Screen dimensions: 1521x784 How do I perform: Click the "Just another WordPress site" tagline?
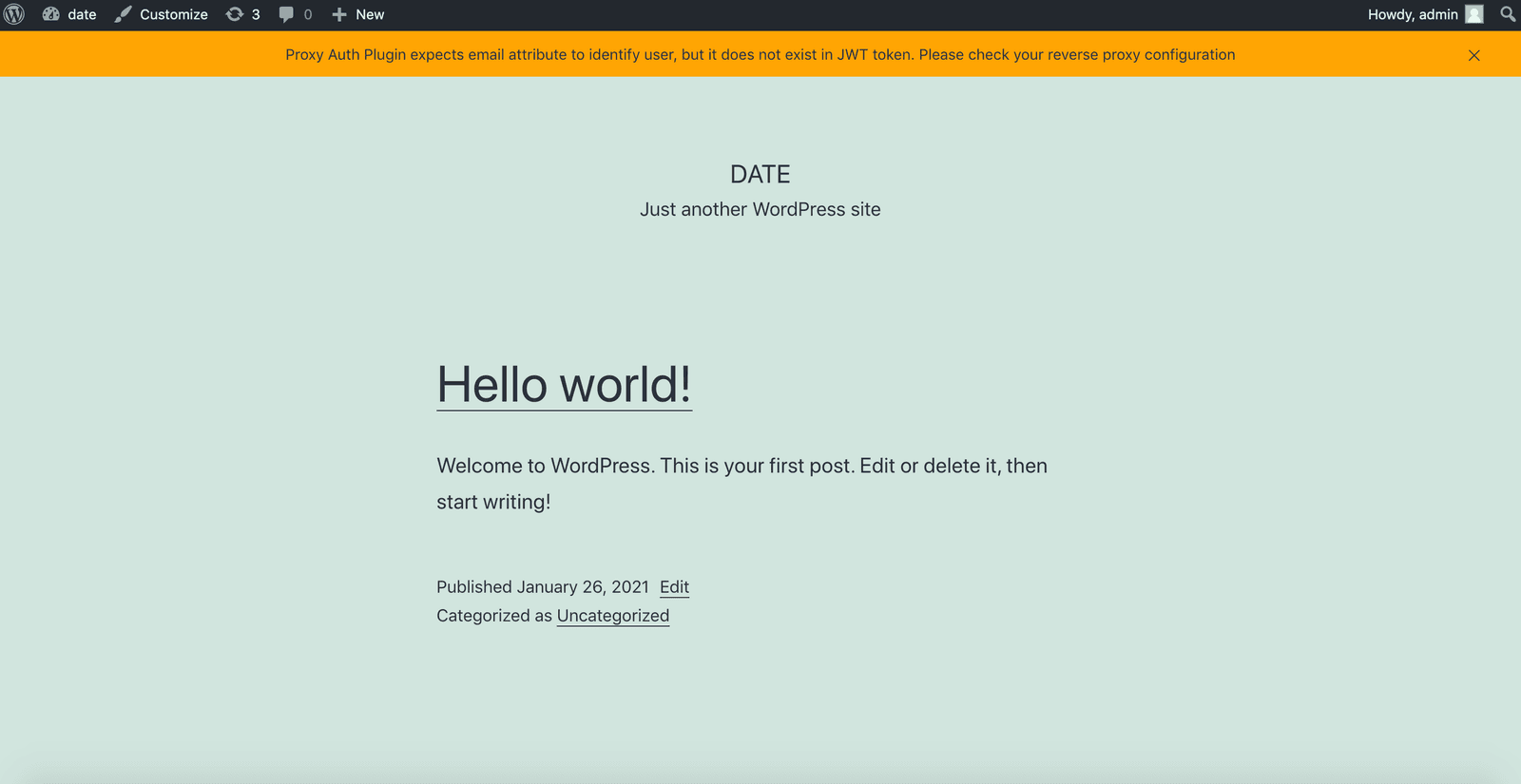(760, 209)
